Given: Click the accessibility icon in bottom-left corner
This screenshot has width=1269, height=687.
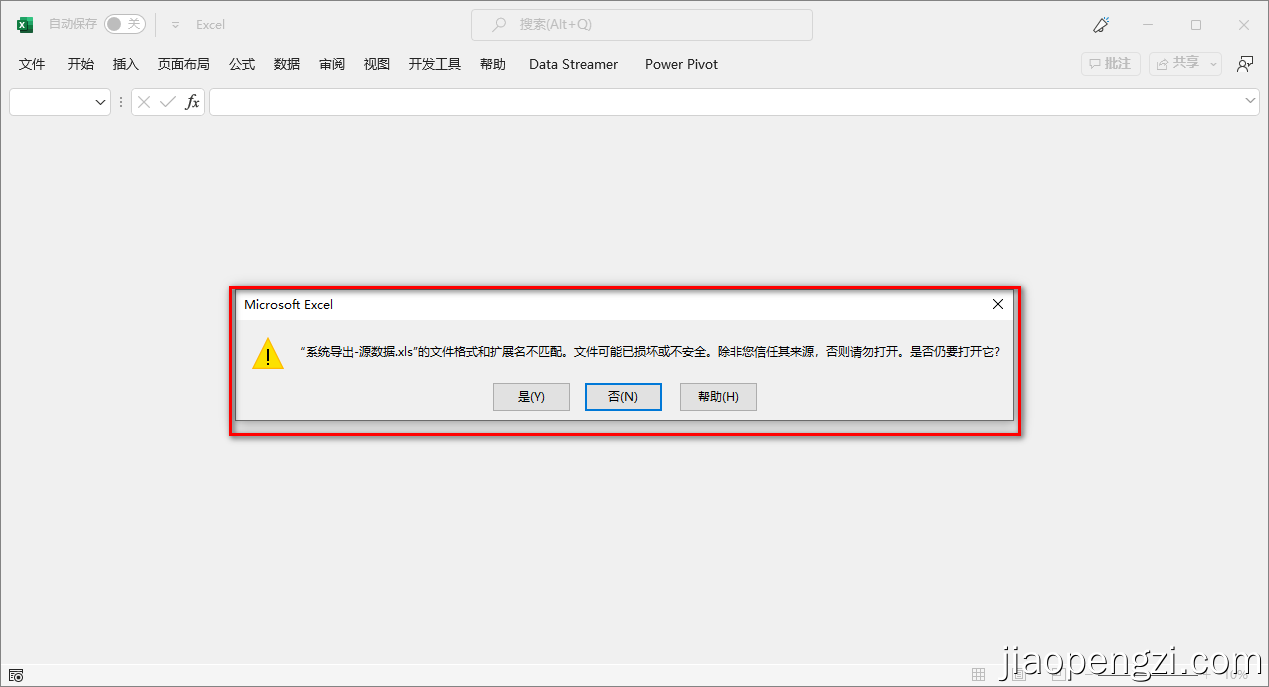Looking at the screenshot, I should click(x=15, y=675).
